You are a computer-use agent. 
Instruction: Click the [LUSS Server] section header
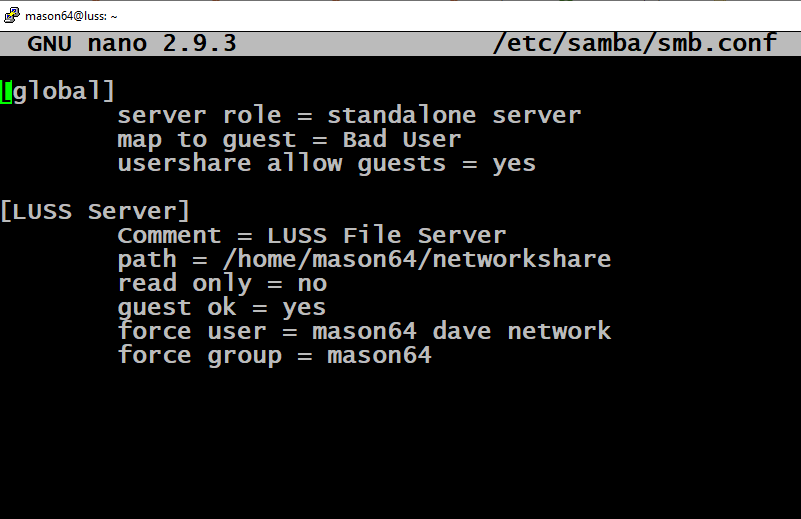click(95, 211)
